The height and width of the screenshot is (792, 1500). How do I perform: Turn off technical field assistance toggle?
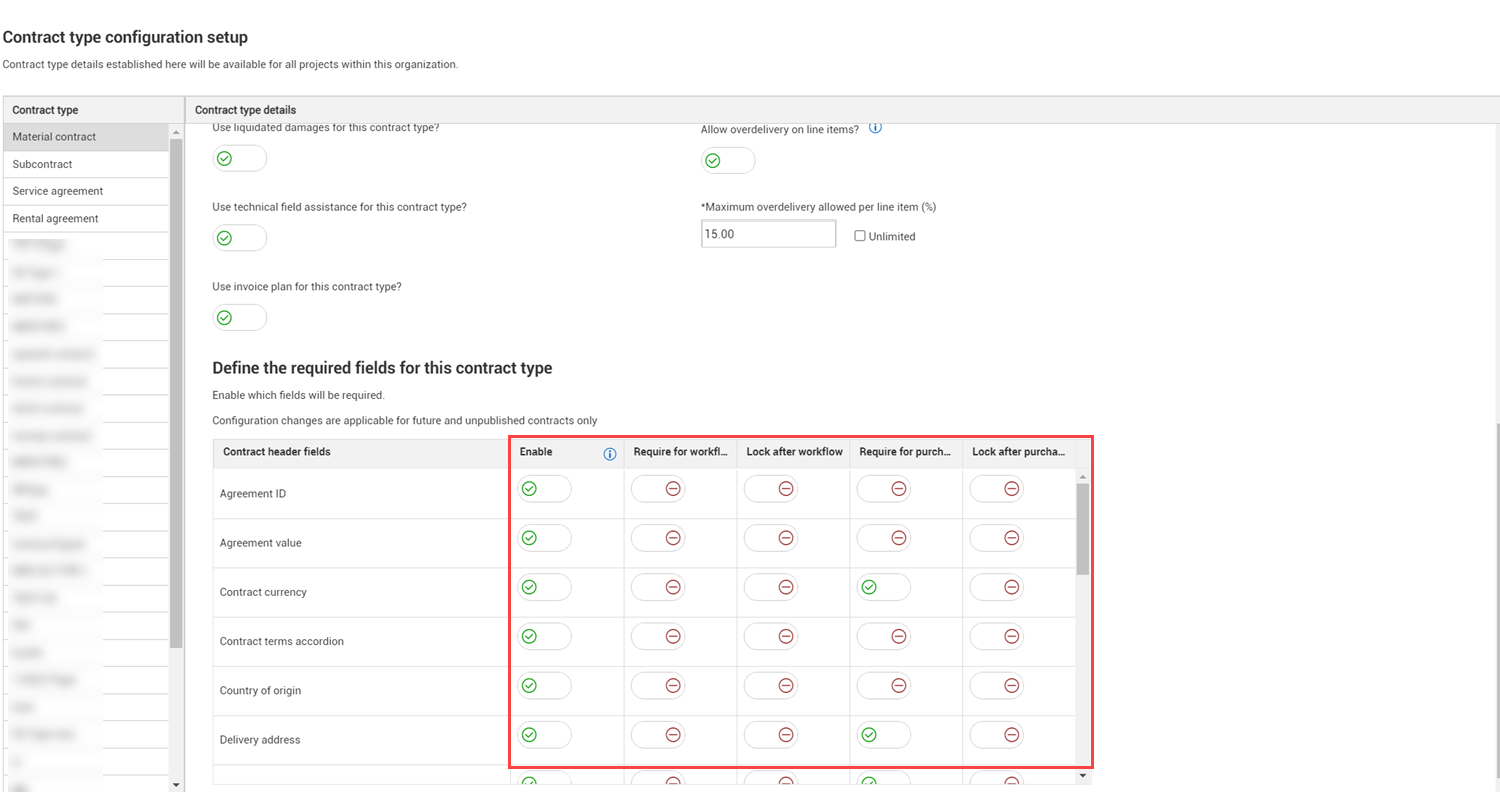[x=239, y=237]
